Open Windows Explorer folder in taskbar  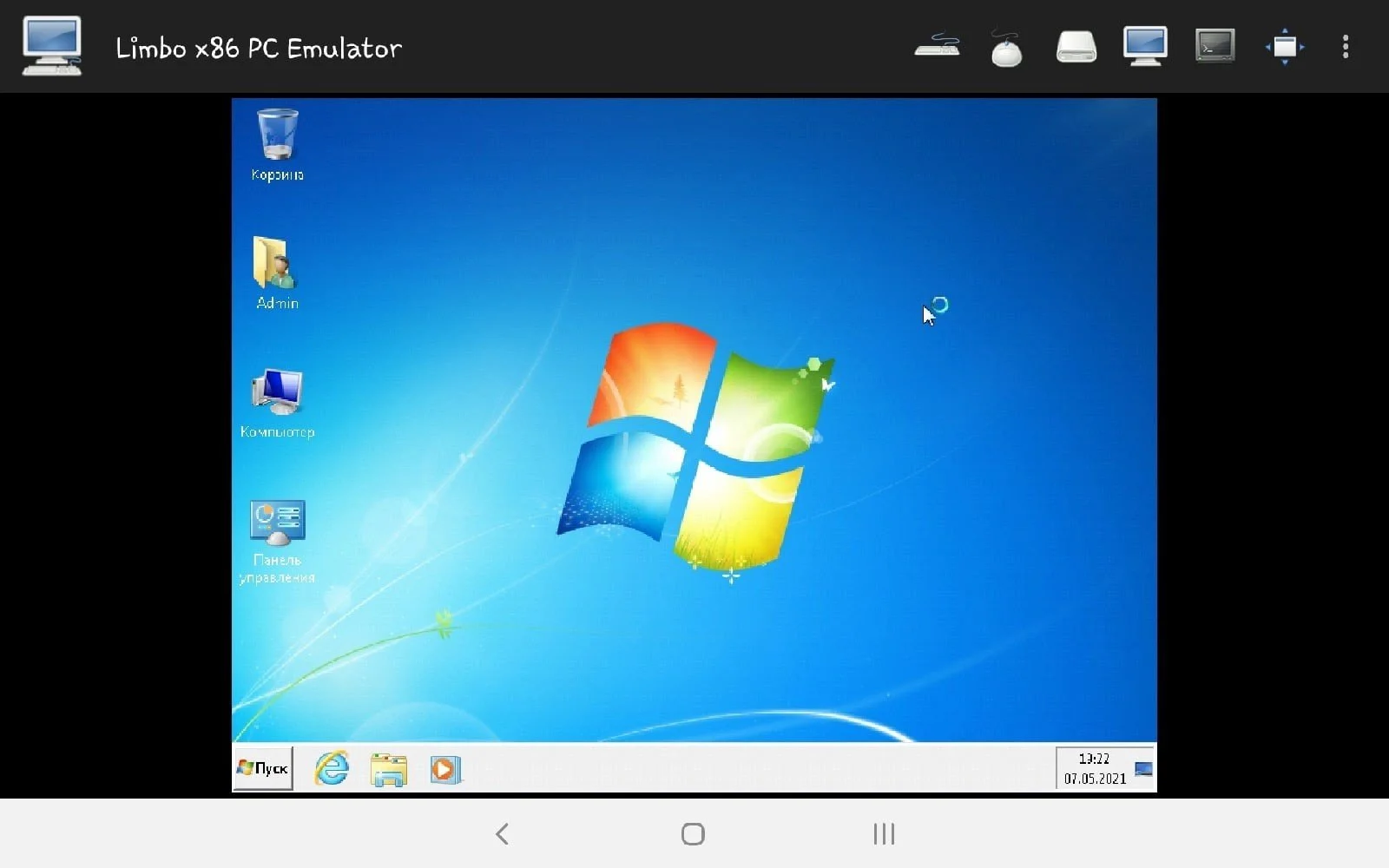point(389,770)
